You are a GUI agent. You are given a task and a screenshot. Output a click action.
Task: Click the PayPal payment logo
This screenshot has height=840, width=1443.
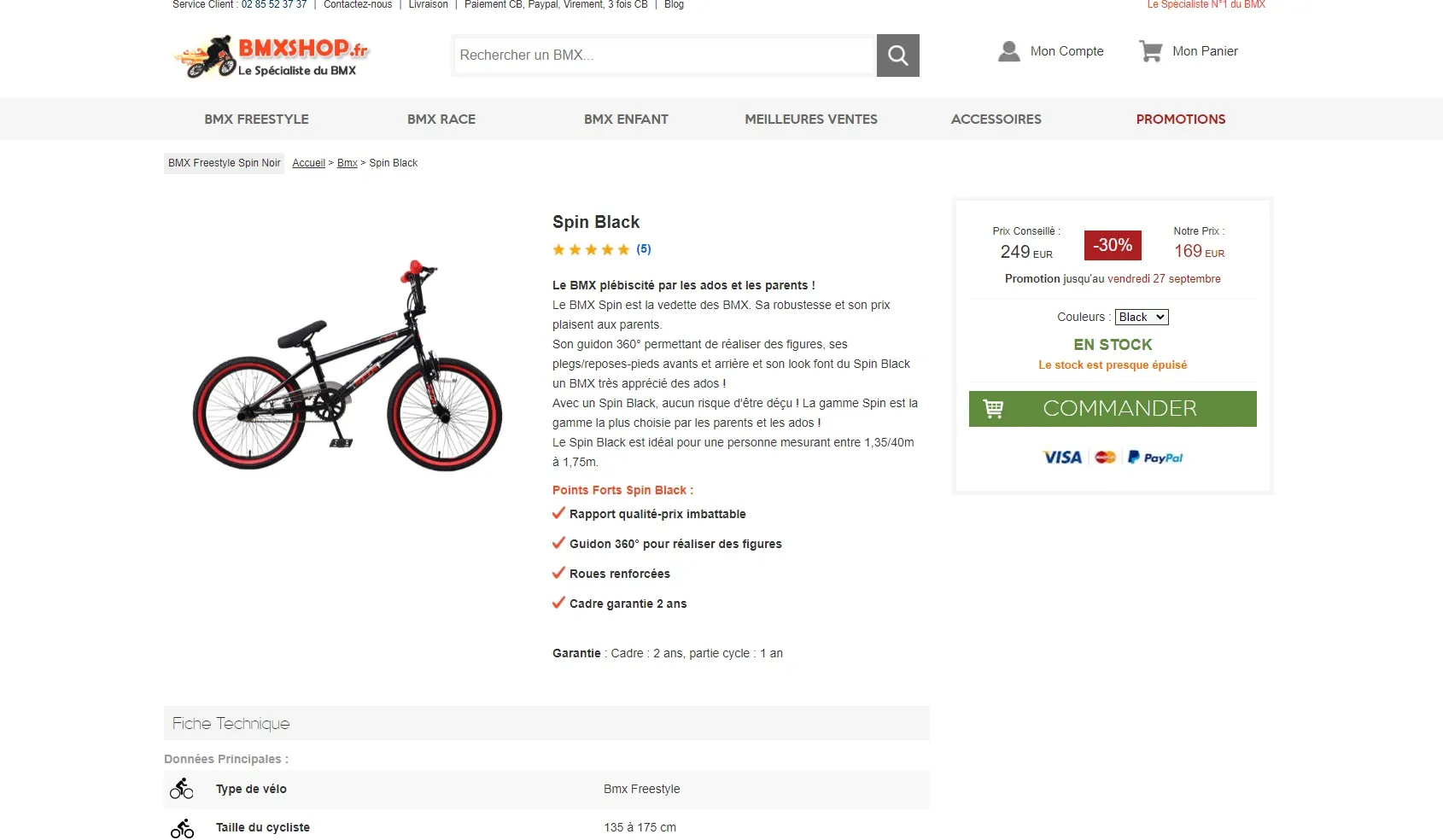1155,458
